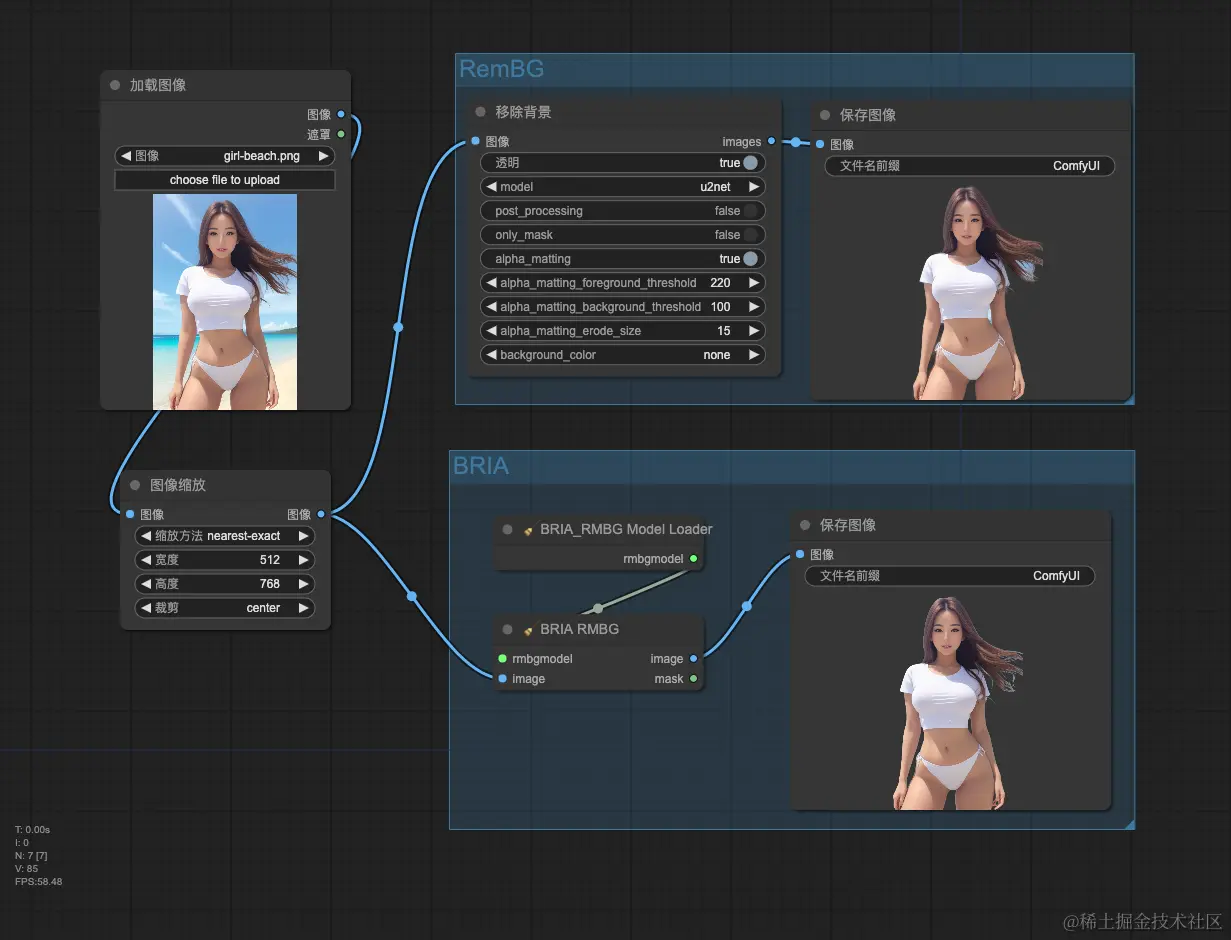Collapse the BRIA RMBG node via title dot
Screen dimensions: 1231x940
(508, 629)
